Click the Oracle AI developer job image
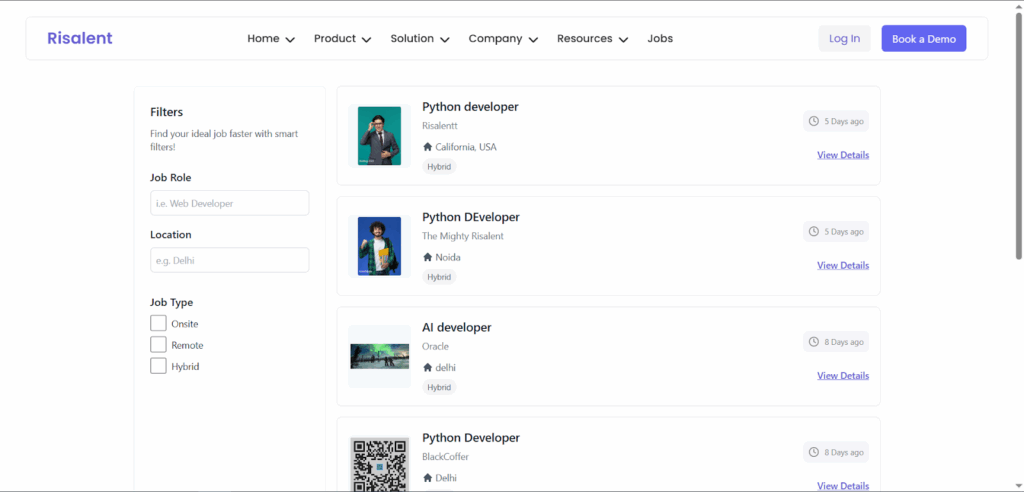The image size is (1024, 492). point(379,356)
